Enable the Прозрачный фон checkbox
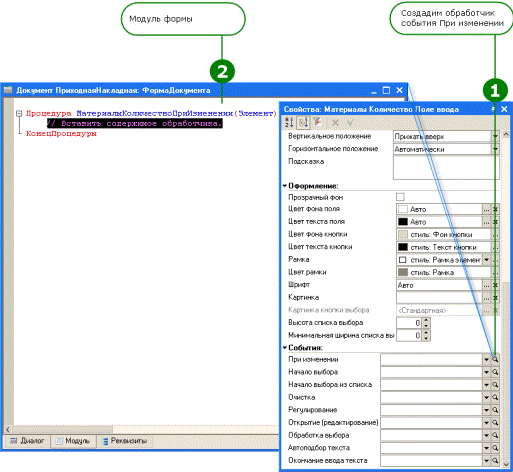The width and height of the screenshot is (513, 472). (400, 197)
